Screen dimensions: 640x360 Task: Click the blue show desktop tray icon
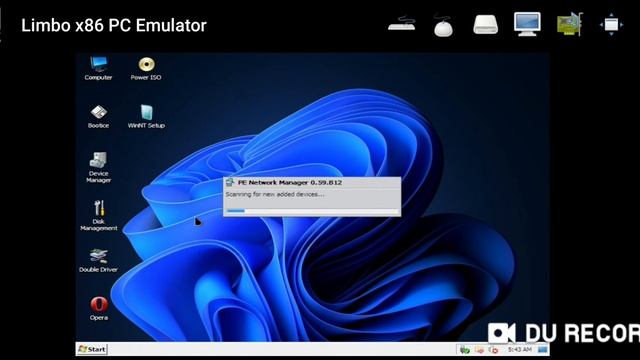[x=542, y=349]
